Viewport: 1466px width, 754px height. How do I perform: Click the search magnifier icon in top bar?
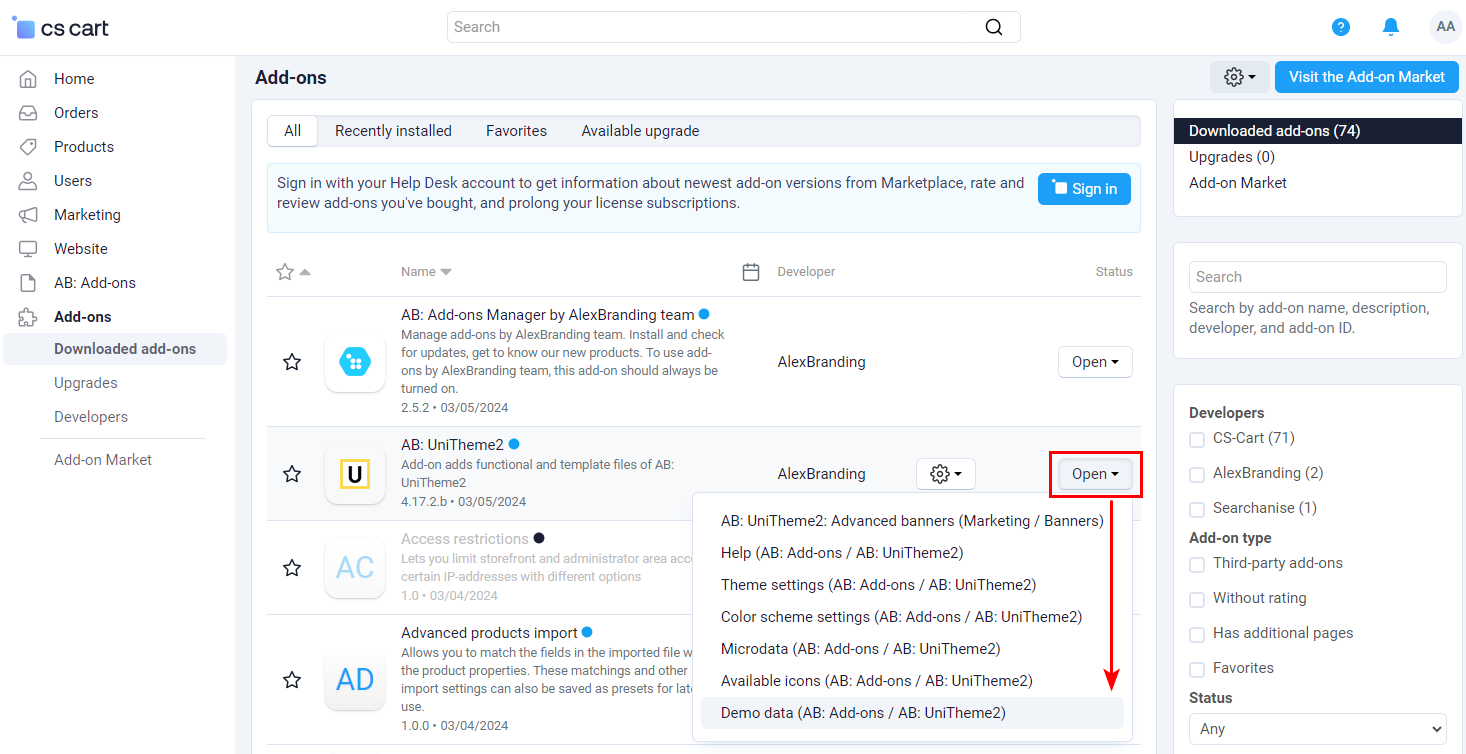994,27
